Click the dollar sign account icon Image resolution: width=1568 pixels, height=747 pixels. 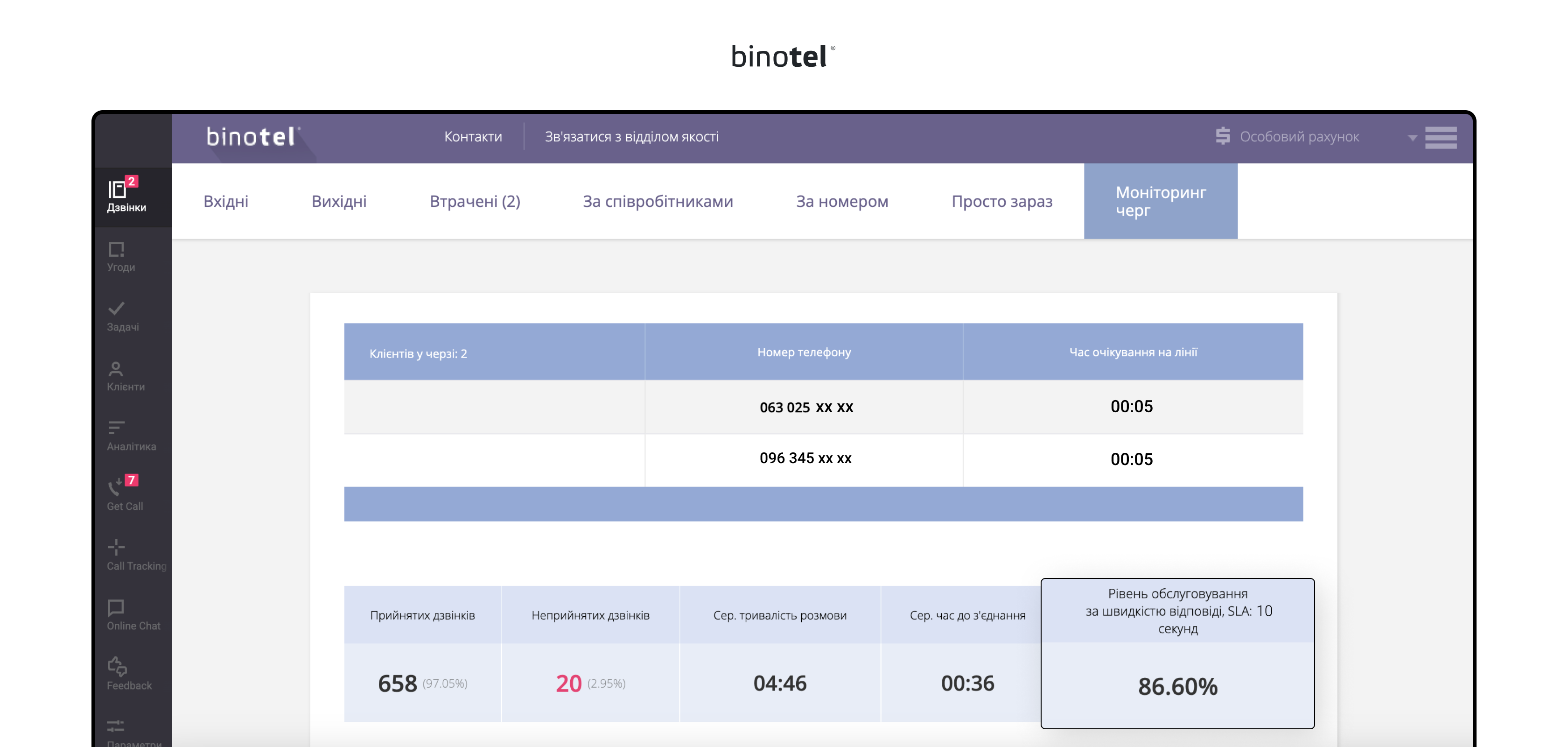coord(1223,136)
